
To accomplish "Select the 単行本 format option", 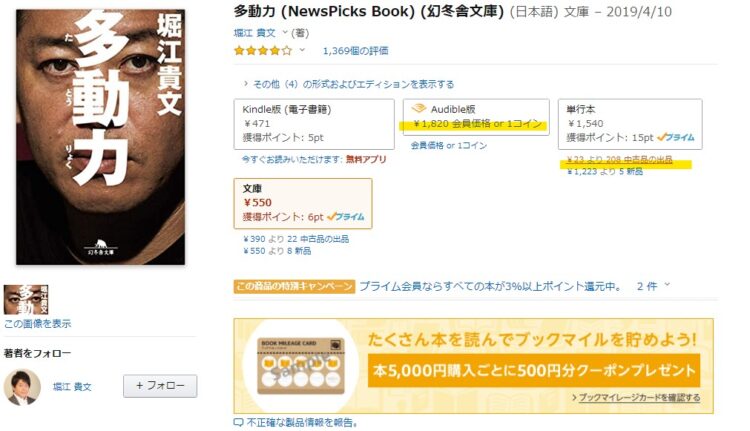I will click(630, 124).
